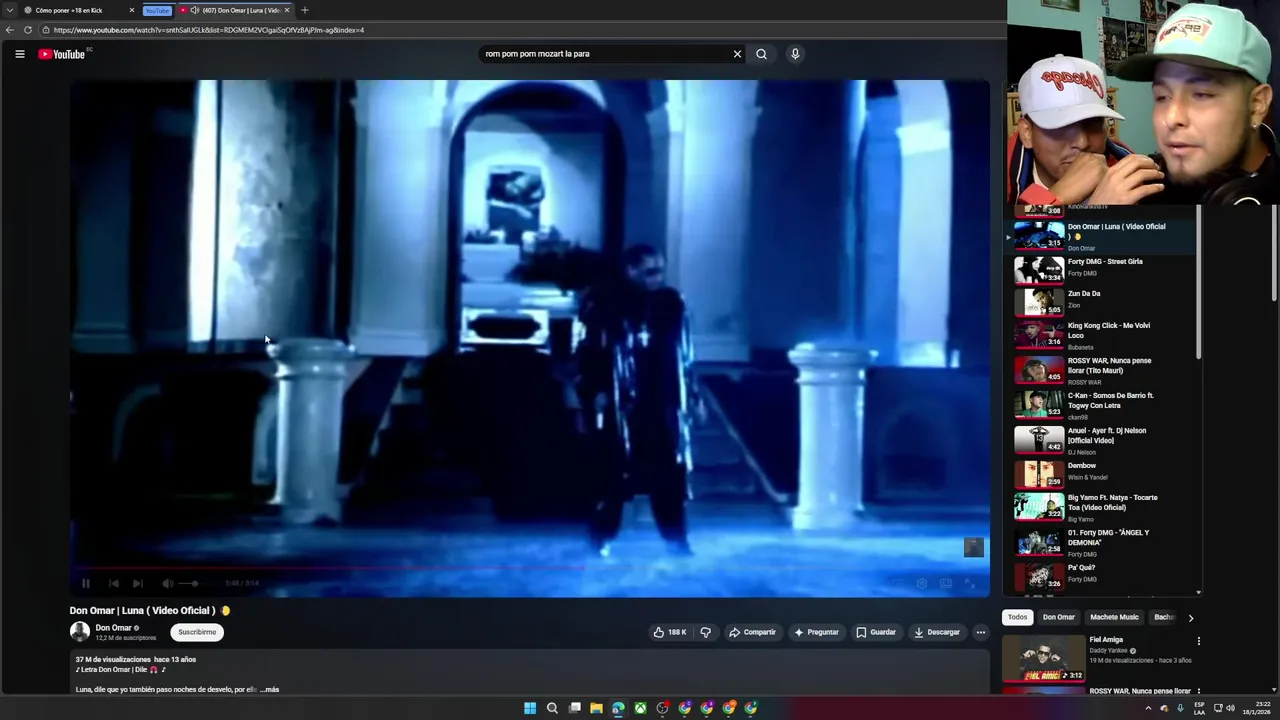Open the player settings gear
Image resolution: width=1280 pixels, height=720 pixels.
coord(921,583)
